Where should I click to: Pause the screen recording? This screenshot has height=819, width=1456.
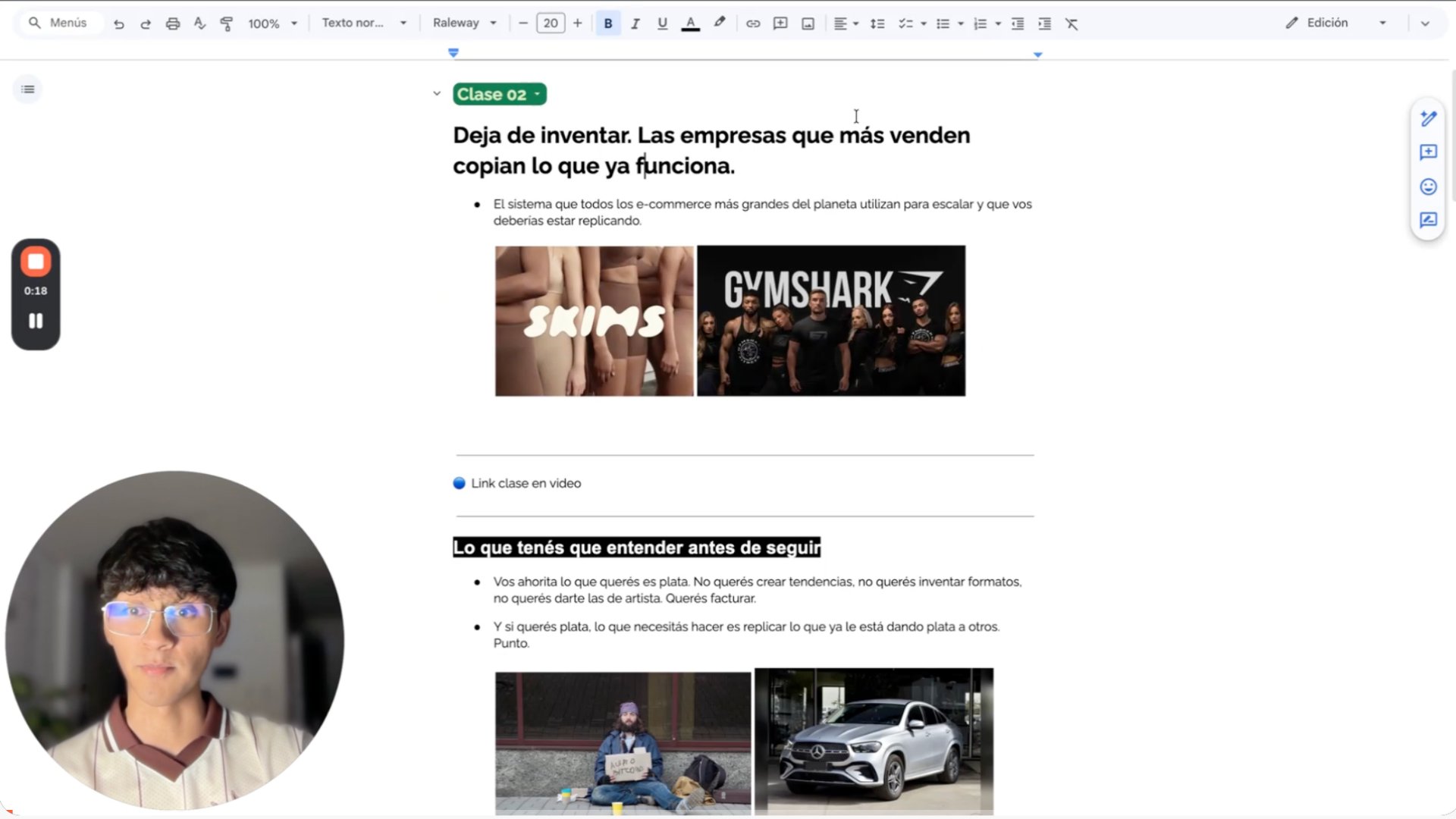click(36, 321)
